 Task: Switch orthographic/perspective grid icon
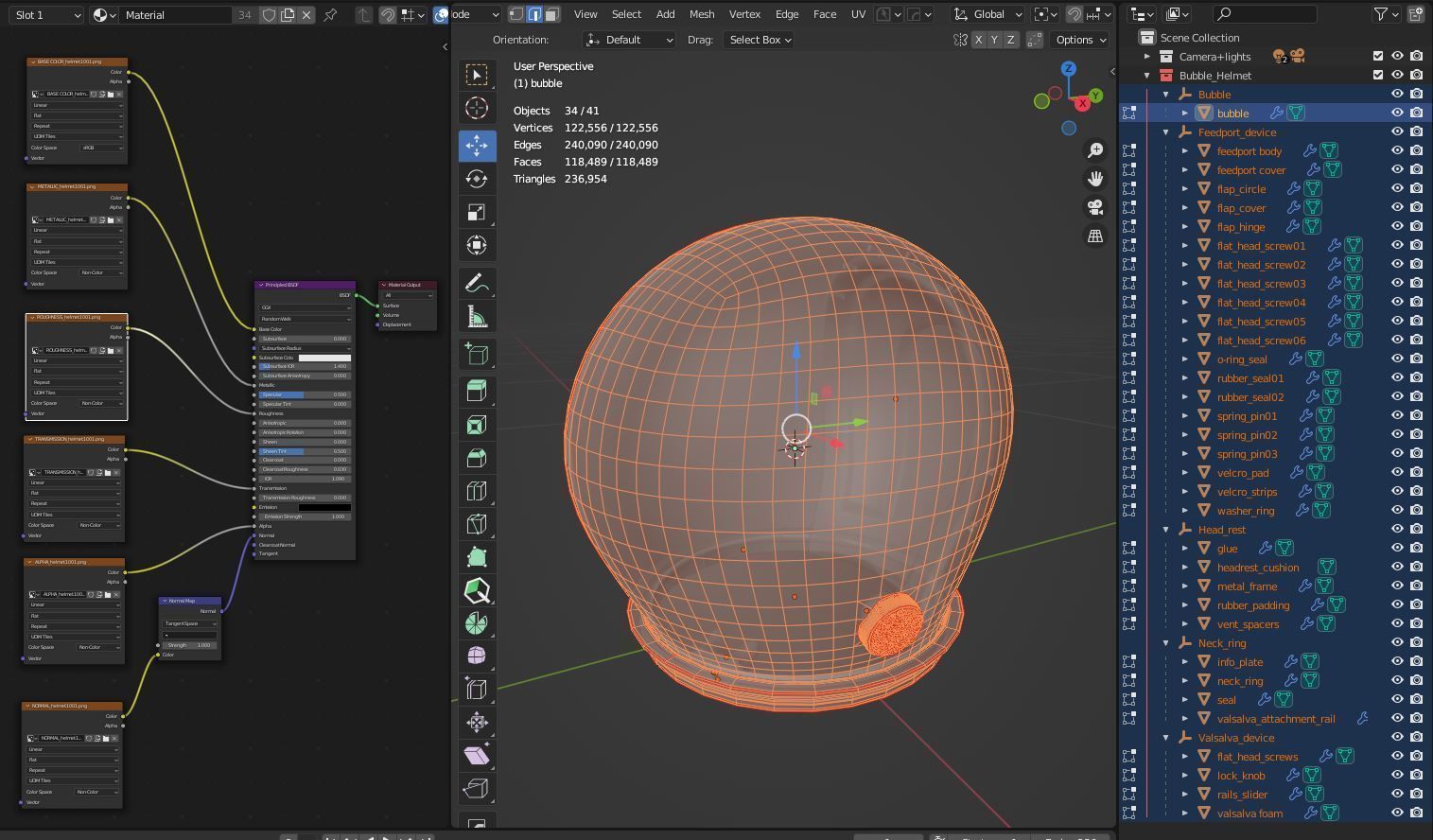click(x=1095, y=236)
